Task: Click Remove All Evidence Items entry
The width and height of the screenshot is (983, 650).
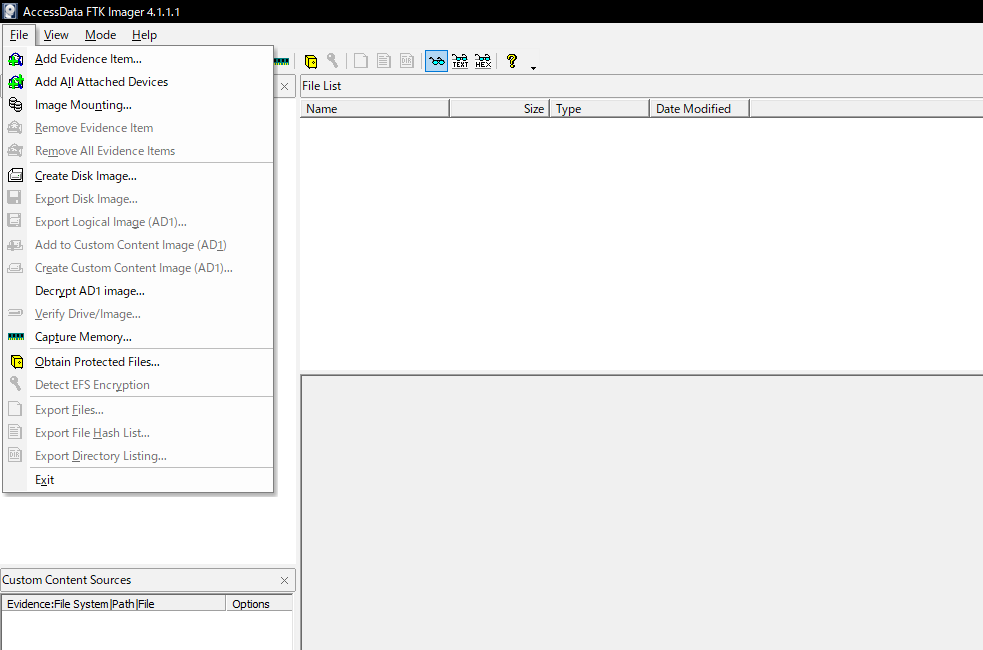Action: click(139, 151)
